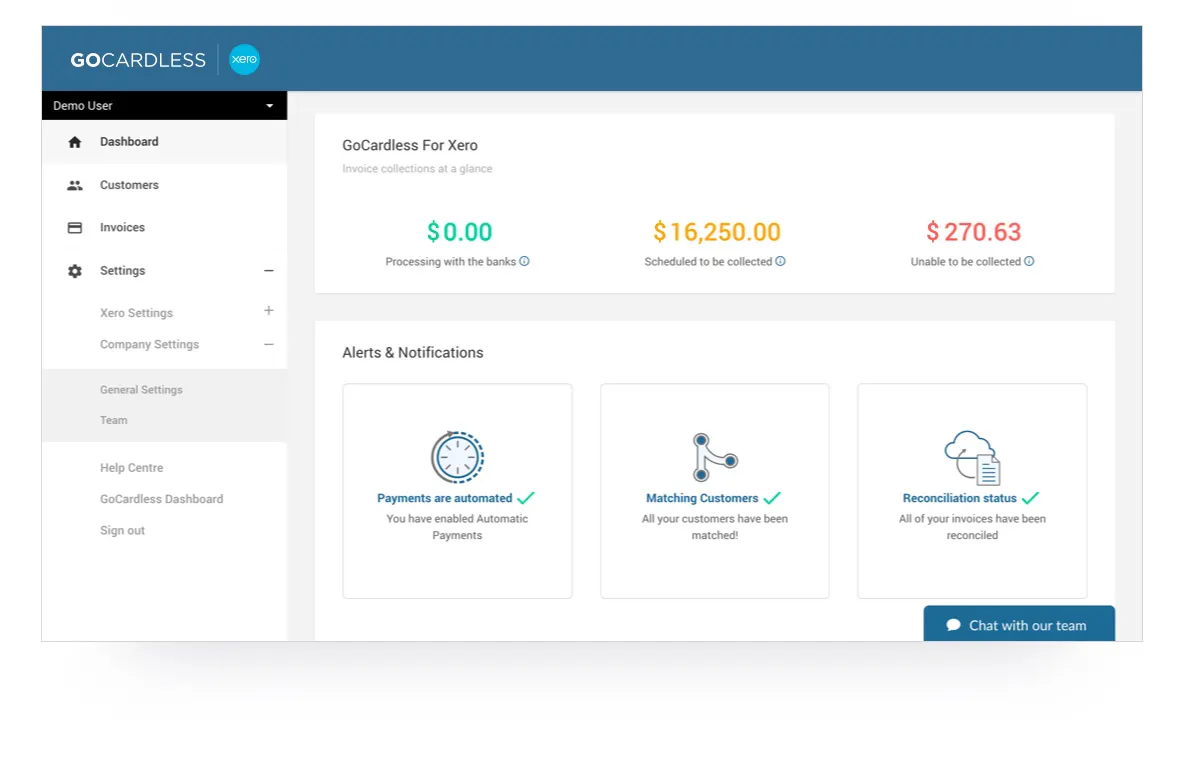Open Matching Customers link

click(x=702, y=499)
